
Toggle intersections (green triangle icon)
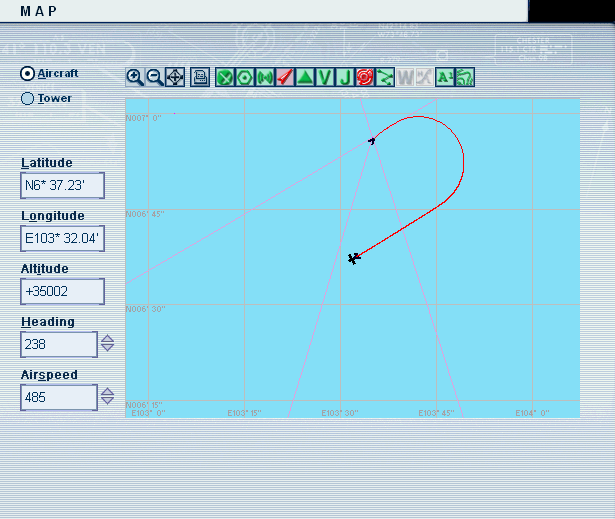tap(305, 77)
